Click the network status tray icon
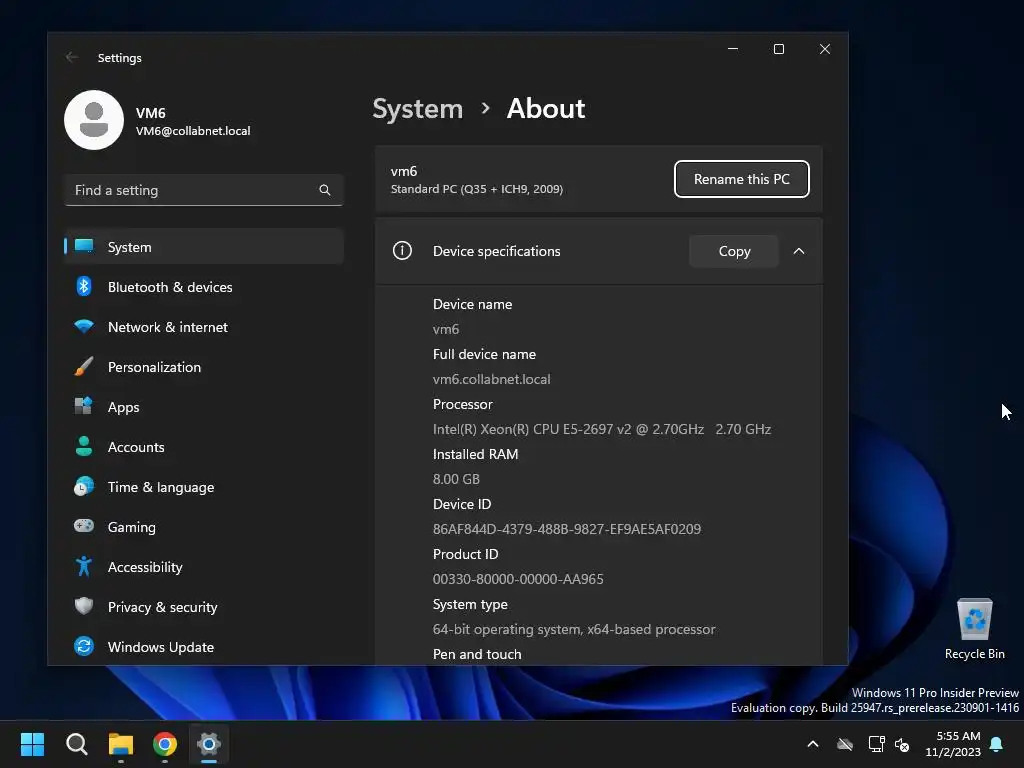Viewport: 1024px width, 768px height. 876,744
